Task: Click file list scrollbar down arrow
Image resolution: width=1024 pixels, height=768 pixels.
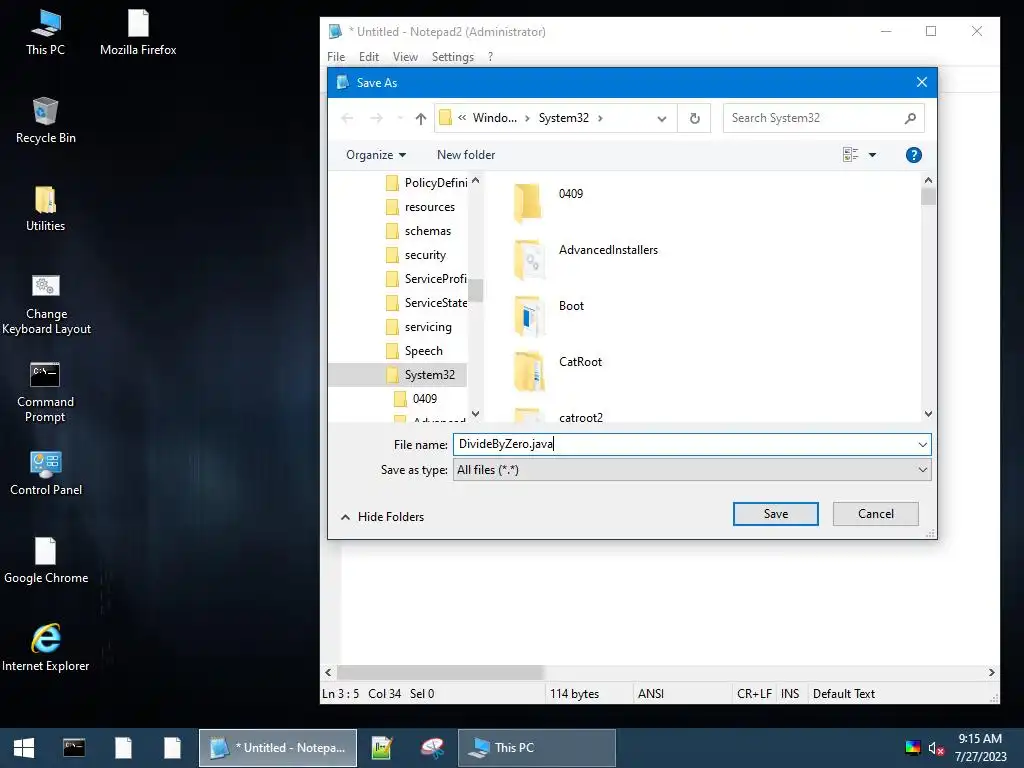Action: tap(928, 414)
